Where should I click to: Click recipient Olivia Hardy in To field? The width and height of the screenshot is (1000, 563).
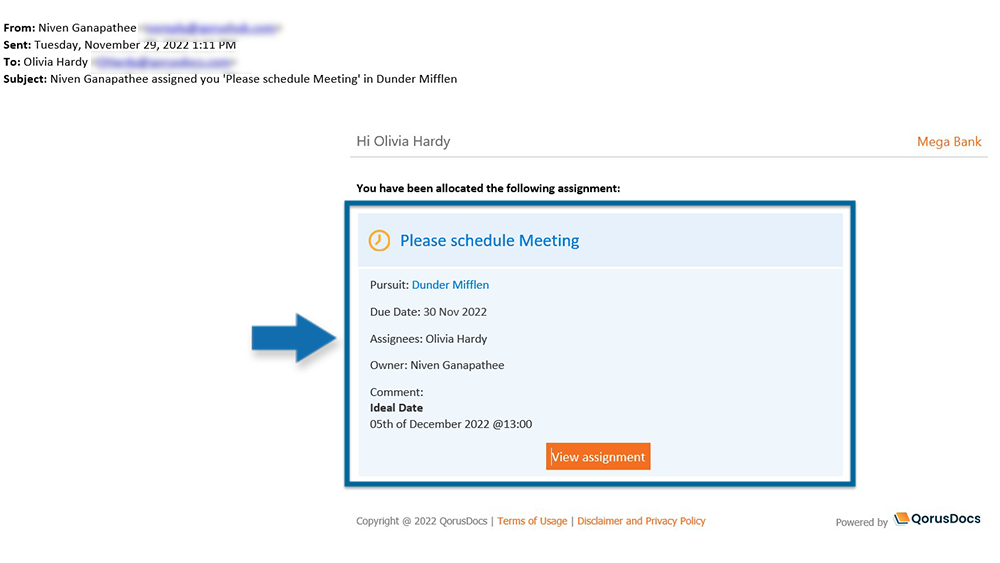point(55,62)
